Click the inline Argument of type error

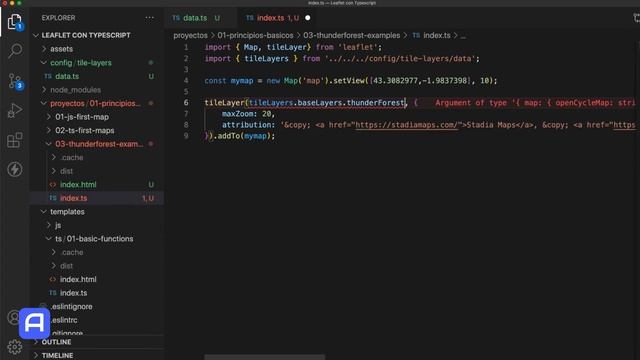535,102
